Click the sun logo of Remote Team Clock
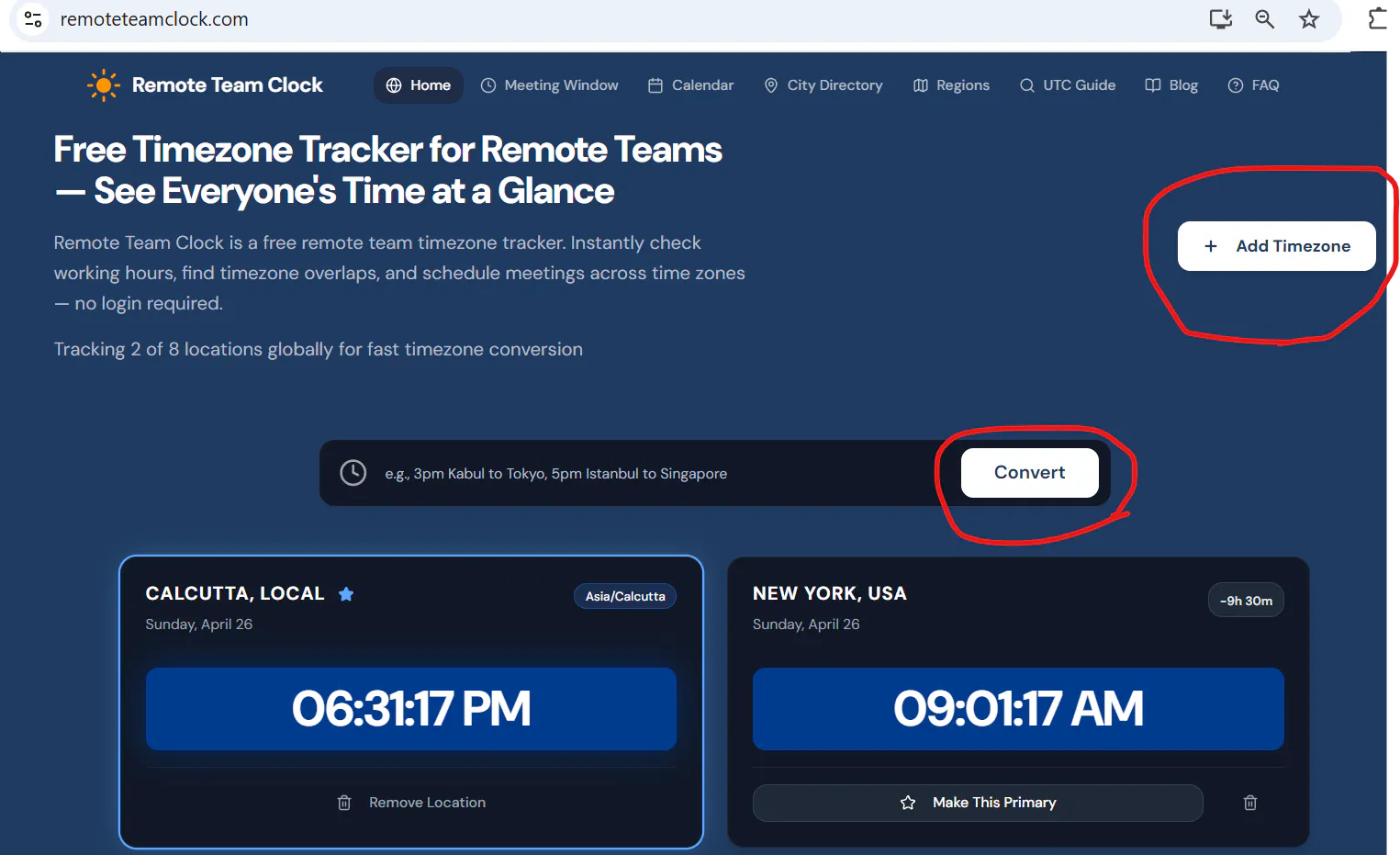Screen dimensions: 1400x855 pos(104,85)
